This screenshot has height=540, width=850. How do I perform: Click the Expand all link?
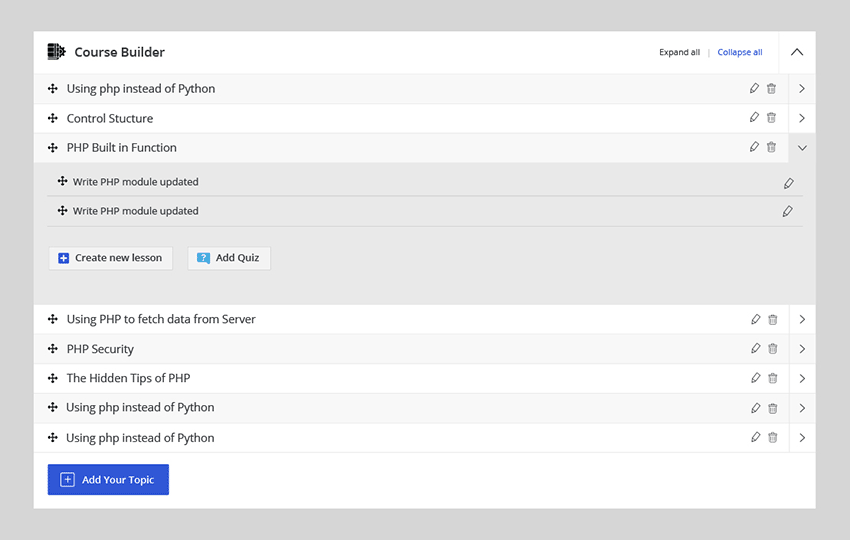(679, 52)
